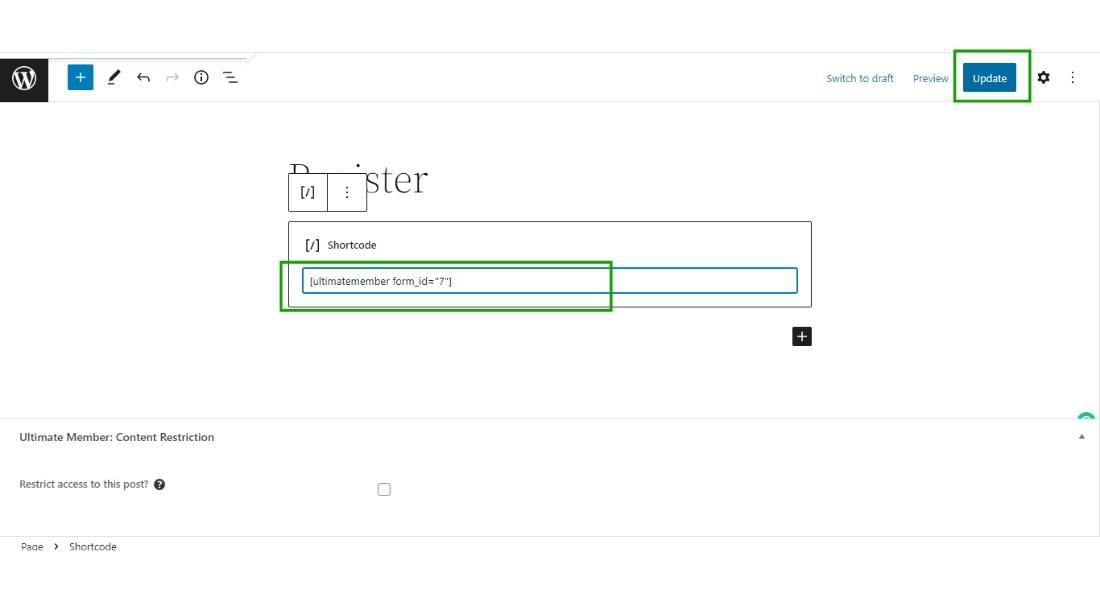
Task: Click the Switch to draft link
Action: click(860, 78)
